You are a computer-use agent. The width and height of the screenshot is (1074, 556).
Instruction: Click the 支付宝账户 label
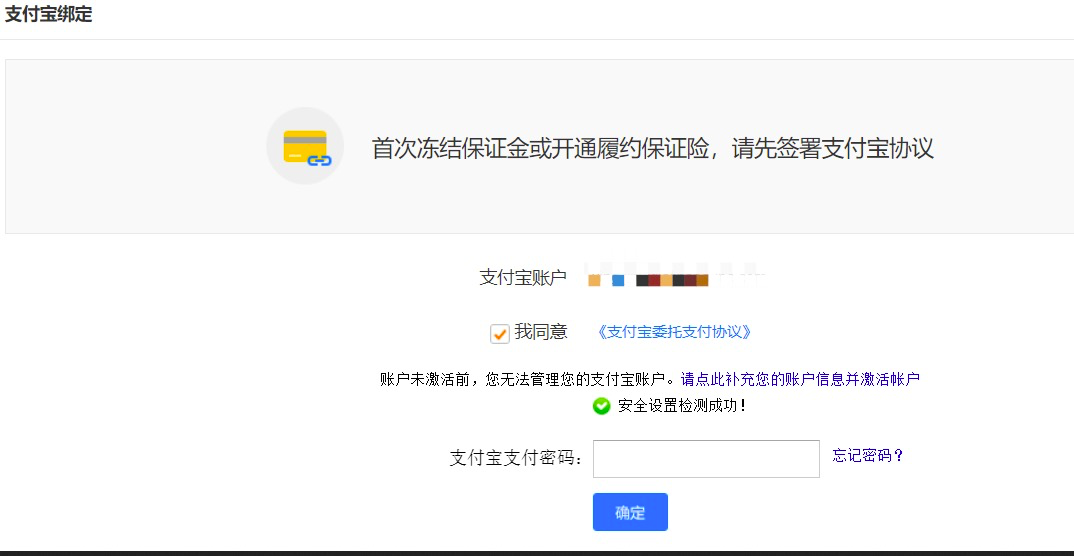tap(523, 278)
